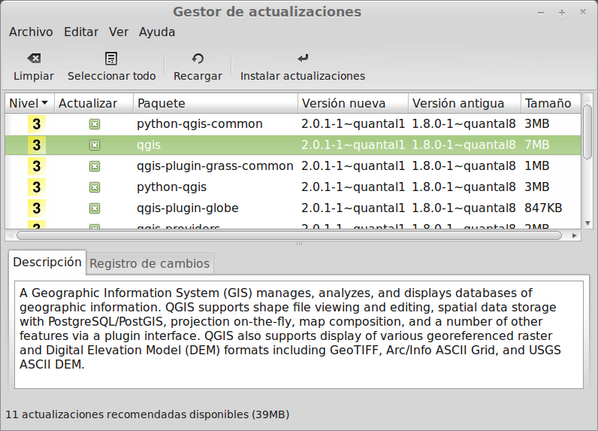Open the Editar menu

coord(81,32)
